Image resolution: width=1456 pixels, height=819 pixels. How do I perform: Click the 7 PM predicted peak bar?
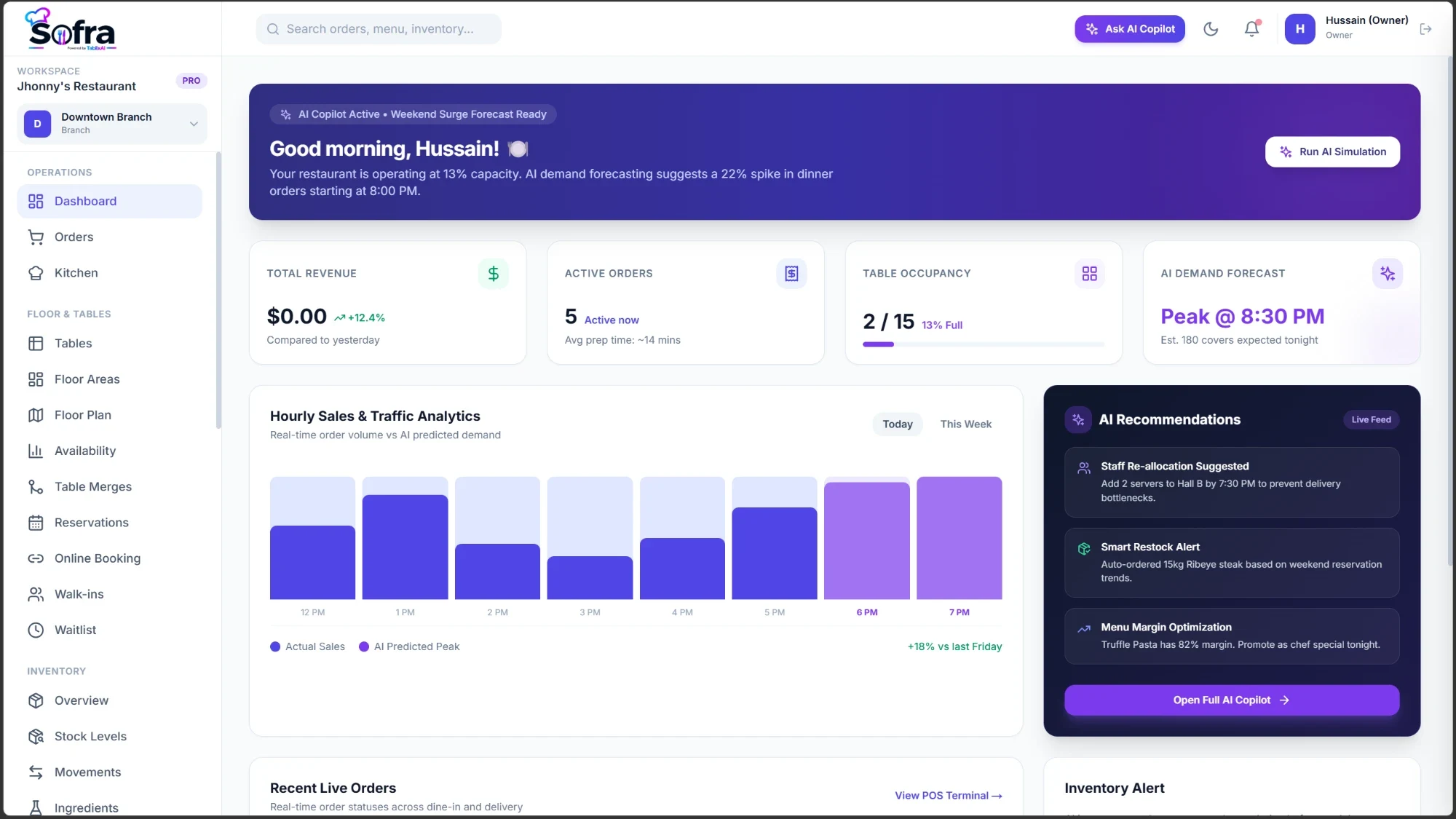(x=959, y=538)
